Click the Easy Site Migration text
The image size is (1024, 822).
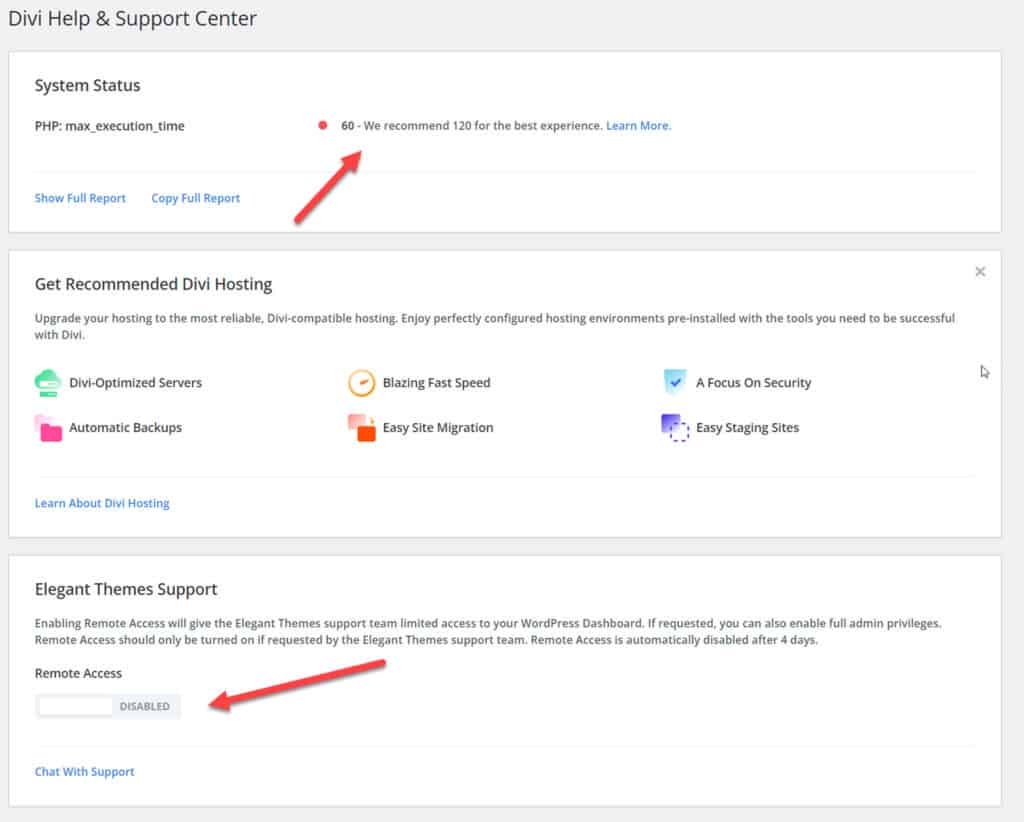pos(438,428)
